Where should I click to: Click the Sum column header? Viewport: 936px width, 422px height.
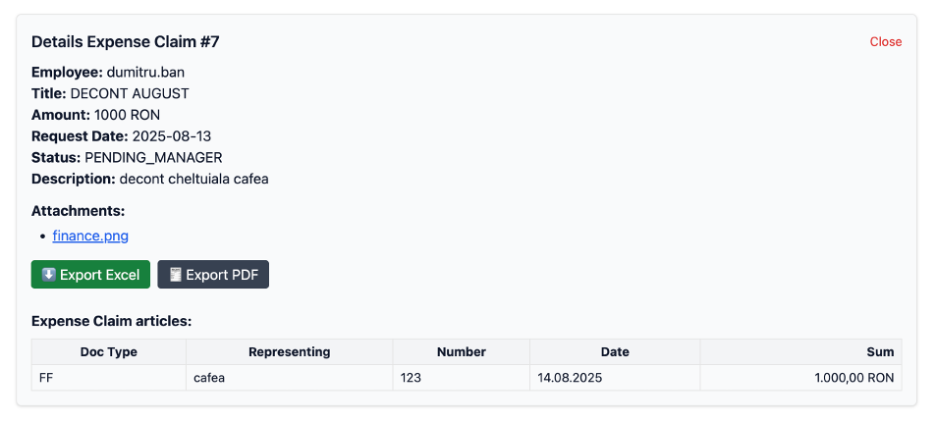(879, 352)
